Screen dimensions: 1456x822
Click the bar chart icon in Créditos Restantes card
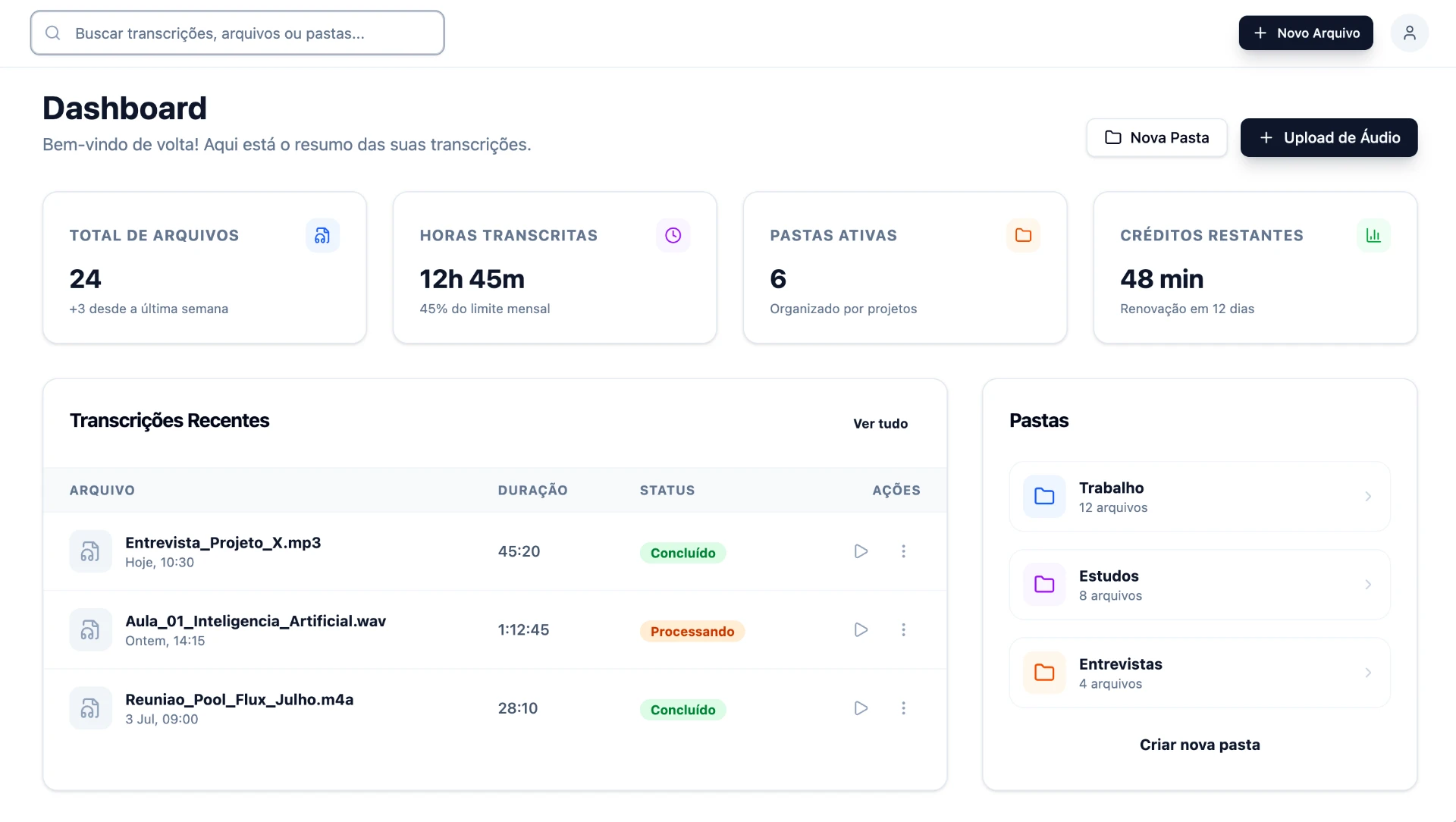tap(1373, 235)
